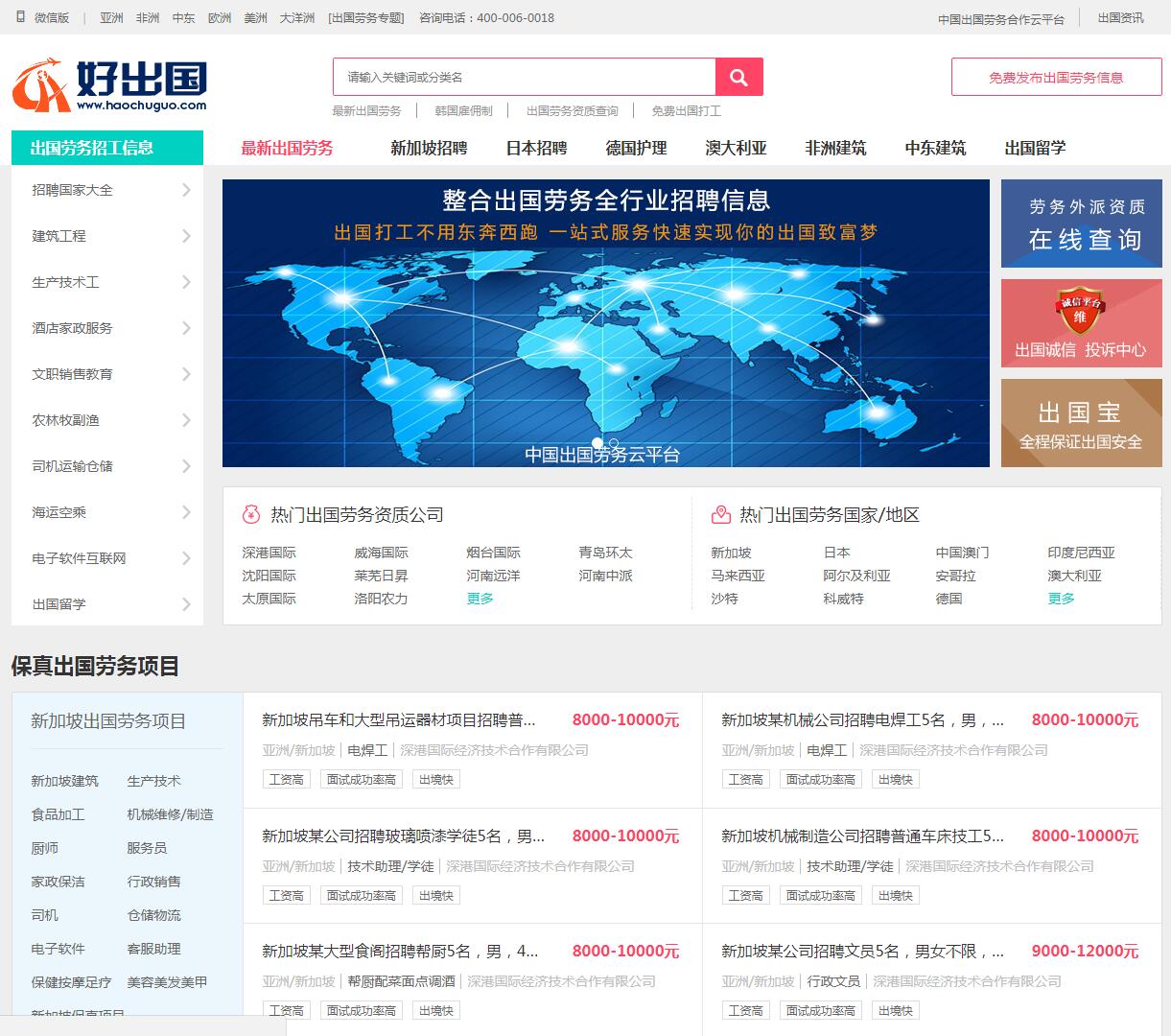The height and width of the screenshot is (1036, 1171).
Task: Click the phone icon beside 微信版
Action: pos(21,17)
